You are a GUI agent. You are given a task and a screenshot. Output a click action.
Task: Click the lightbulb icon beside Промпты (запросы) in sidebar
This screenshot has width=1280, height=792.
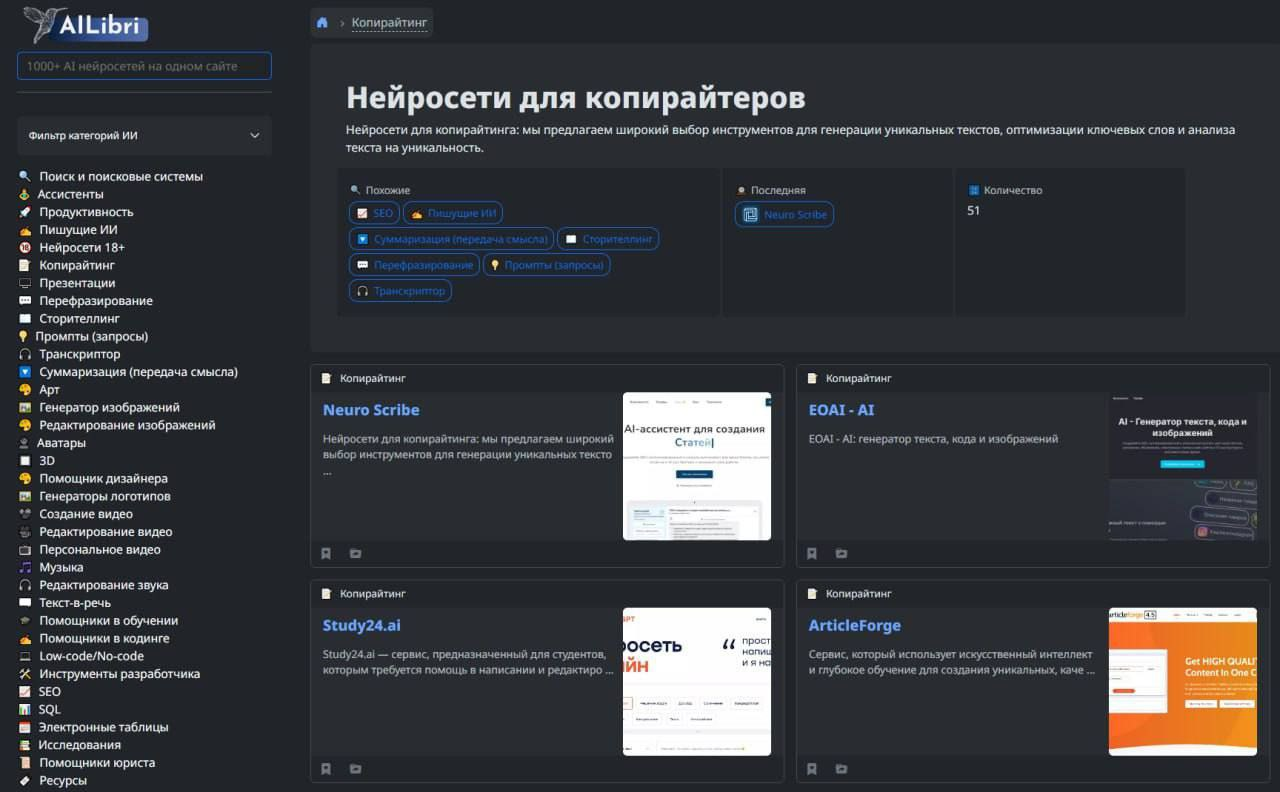point(23,337)
